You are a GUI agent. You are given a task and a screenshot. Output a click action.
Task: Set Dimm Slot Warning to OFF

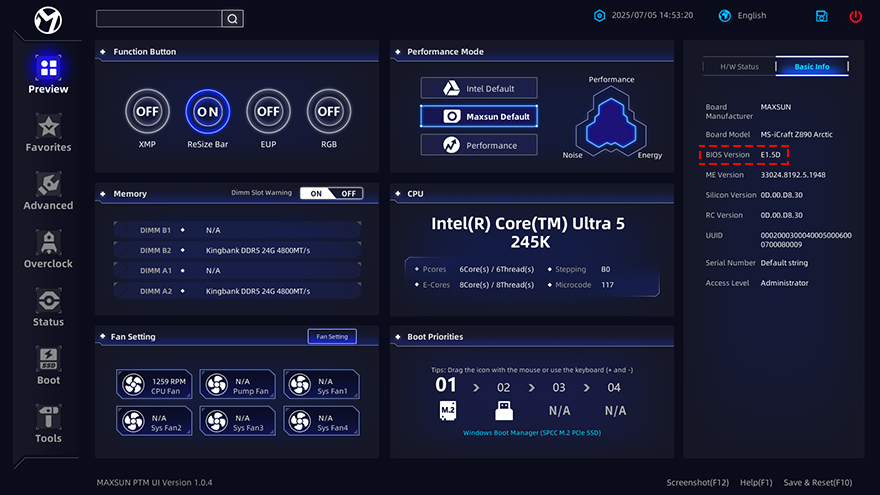pyautogui.click(x=349, y=194)
